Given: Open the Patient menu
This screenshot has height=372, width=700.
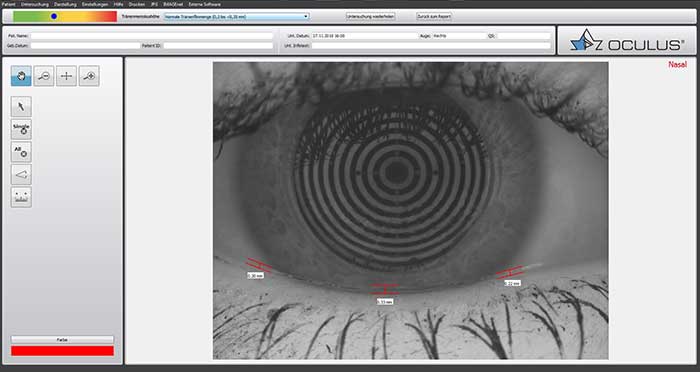Looking at the screenshot, I should (8, 4).
